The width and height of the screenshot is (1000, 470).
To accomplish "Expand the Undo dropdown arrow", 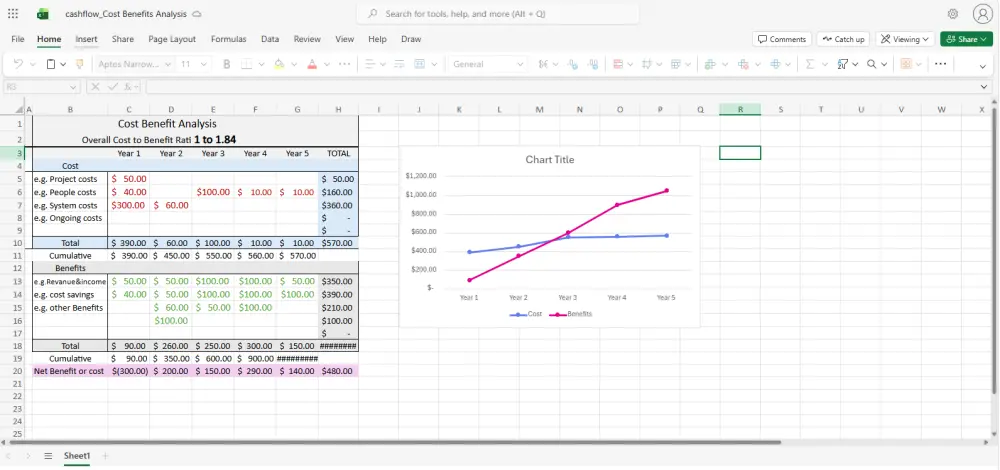I will tap(33, 64).
